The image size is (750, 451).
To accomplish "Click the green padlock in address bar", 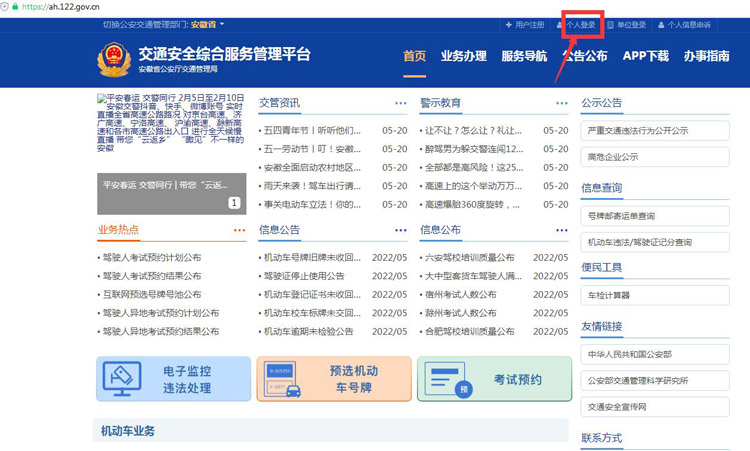I will 15,6.
